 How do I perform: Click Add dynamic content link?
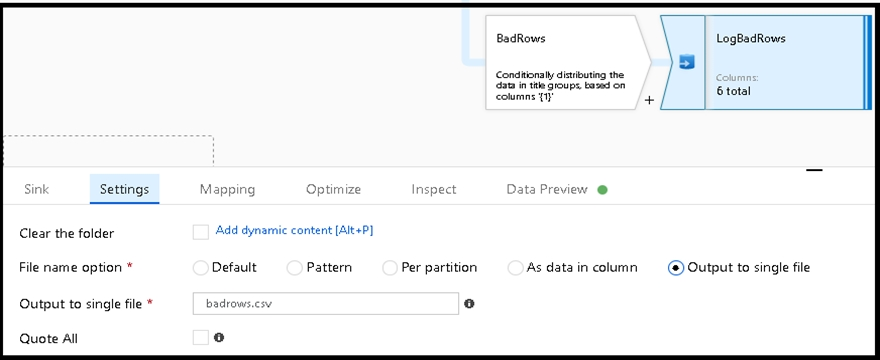pyautogui.click(x=295, y=230)
